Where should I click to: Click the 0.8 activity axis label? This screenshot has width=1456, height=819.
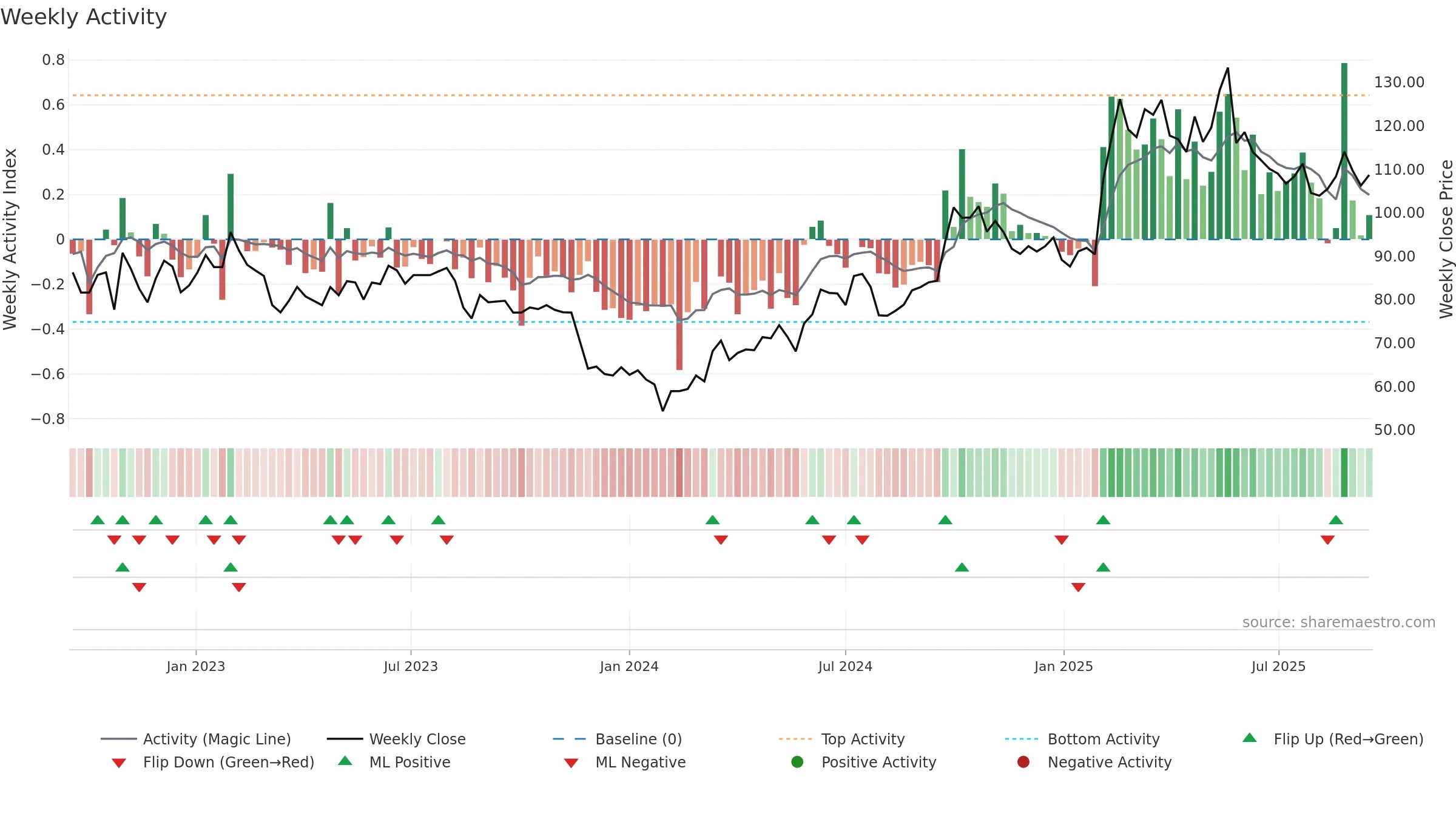click(53, 59)
